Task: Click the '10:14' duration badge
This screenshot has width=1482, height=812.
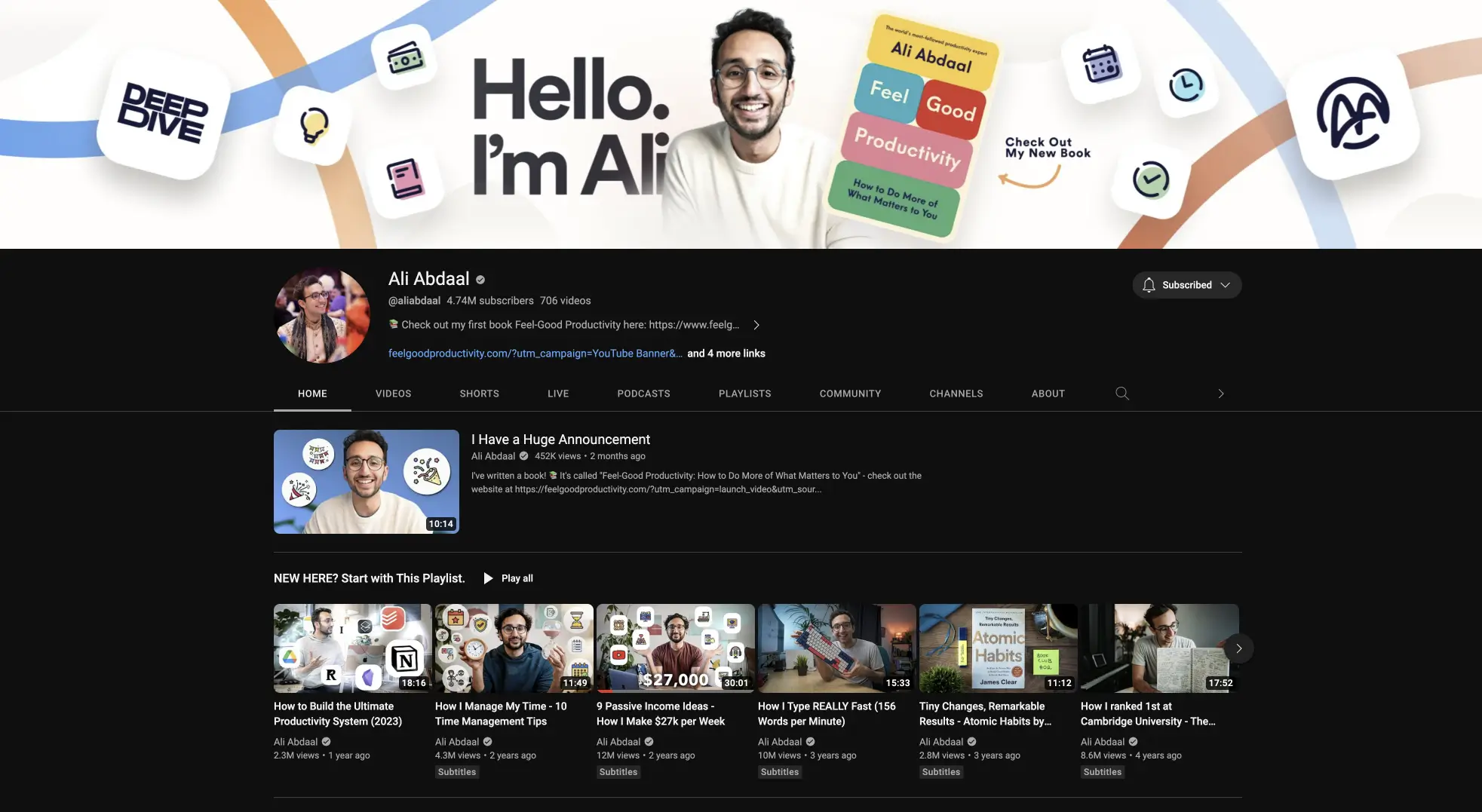Action: pyautogui.click(x=441, y=524)
